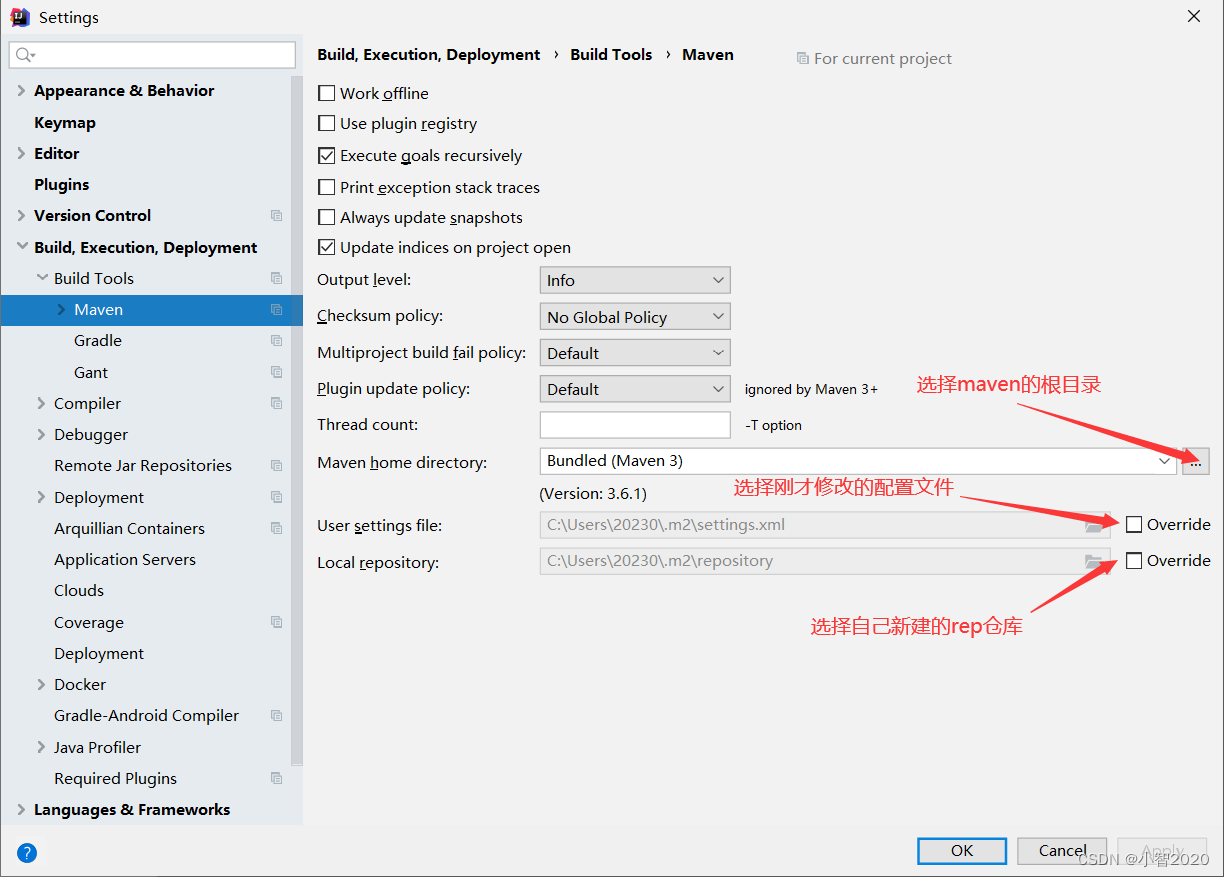Click the OK button
Viewport: 1224px width, 877px height.
pos(962,850)
